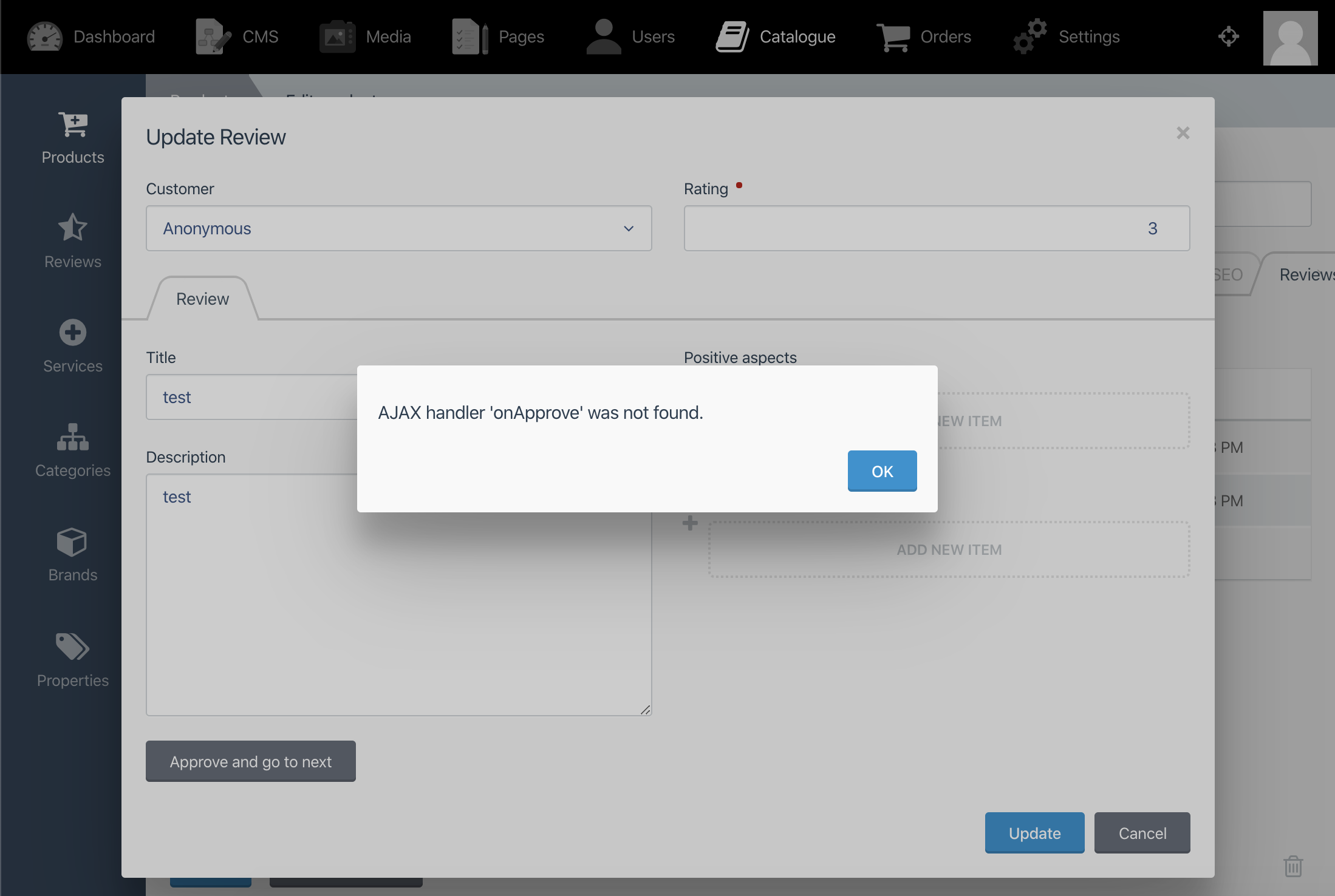Click the Rating input field
Screen dimensions: 1335x896
(937, 228)
